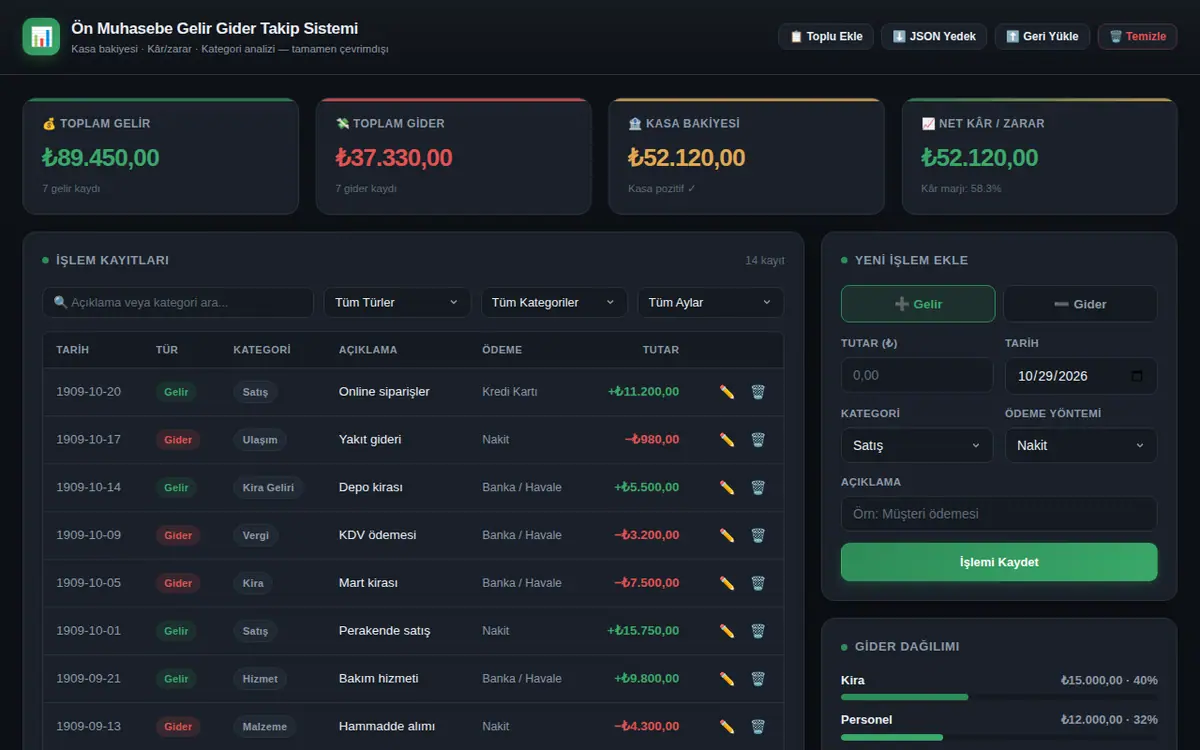Edit the Online siparişler record
Viewport: 1200px width, 750px height.
pyautogui.click(x=727, y=392)
